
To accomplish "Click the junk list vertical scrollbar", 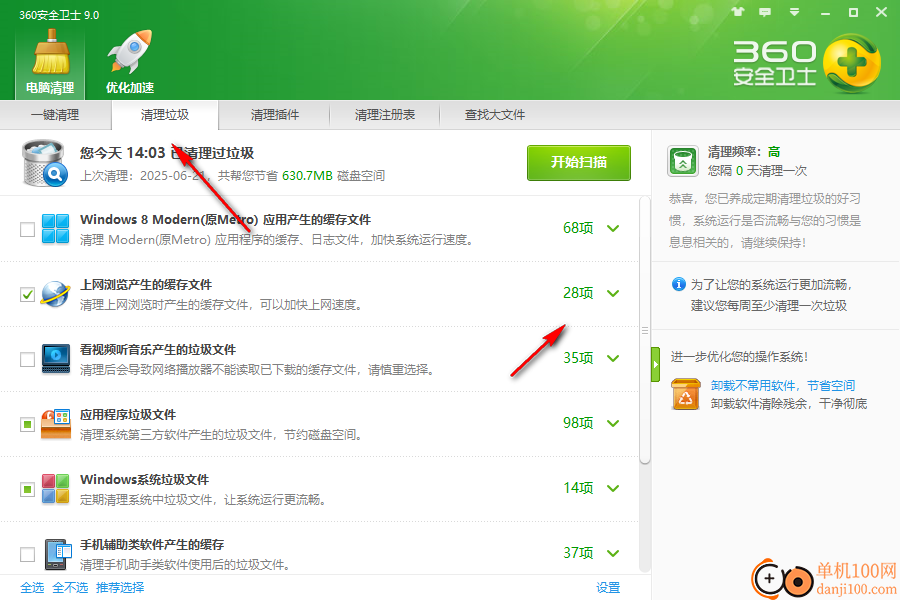I will tap(645, 330).
